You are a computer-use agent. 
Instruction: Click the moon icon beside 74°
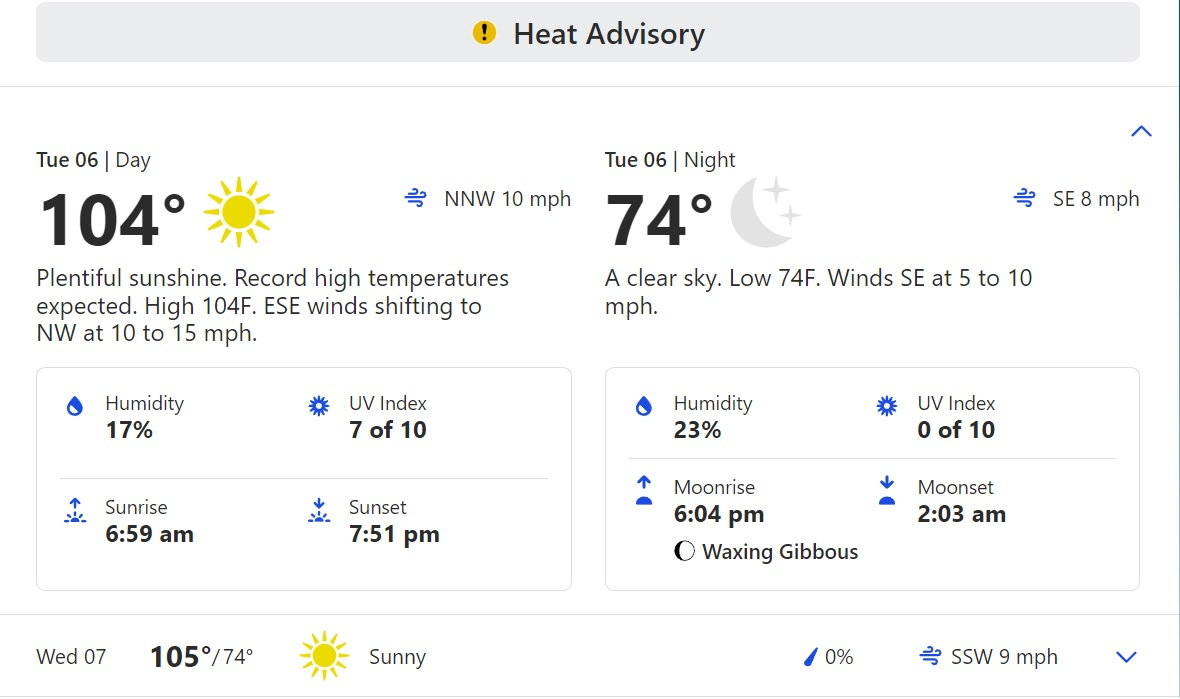click(x=765, y=212)
